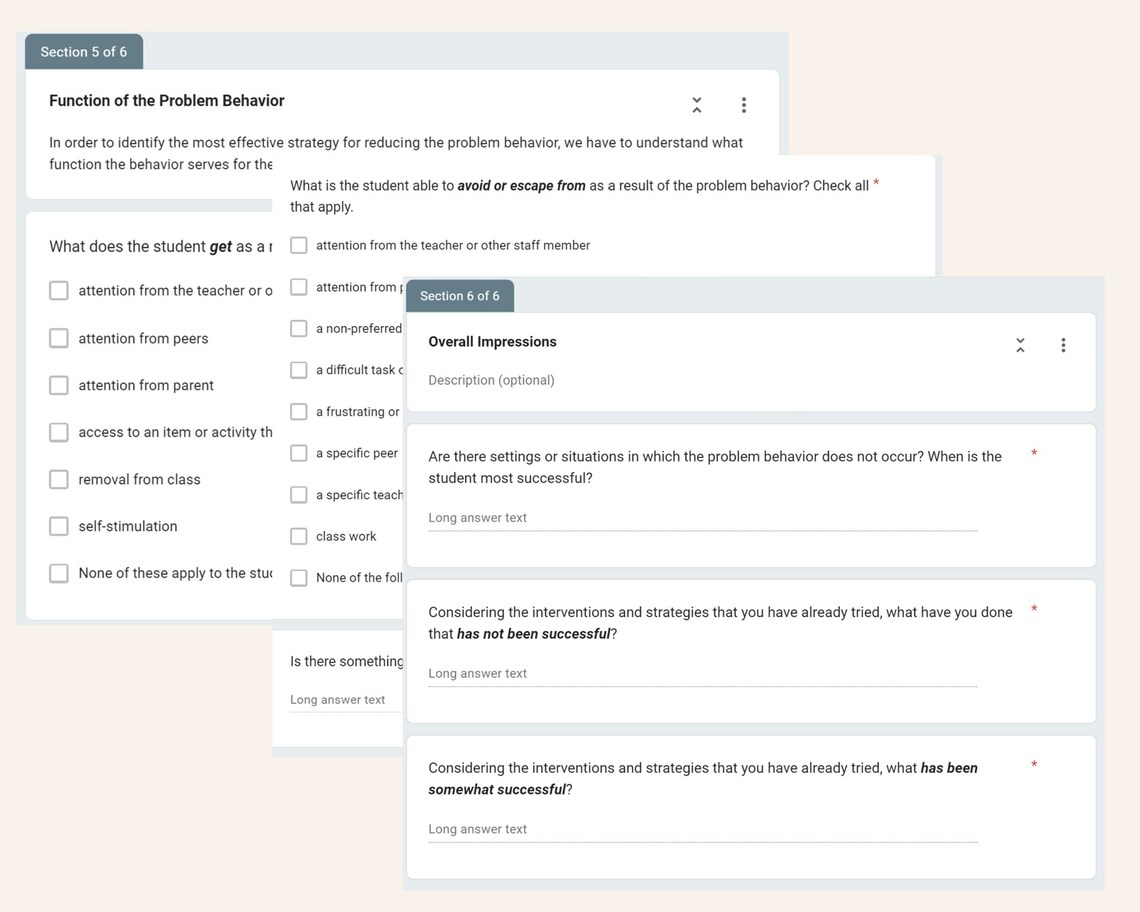Check the "removal from class" option

point(58,479)
